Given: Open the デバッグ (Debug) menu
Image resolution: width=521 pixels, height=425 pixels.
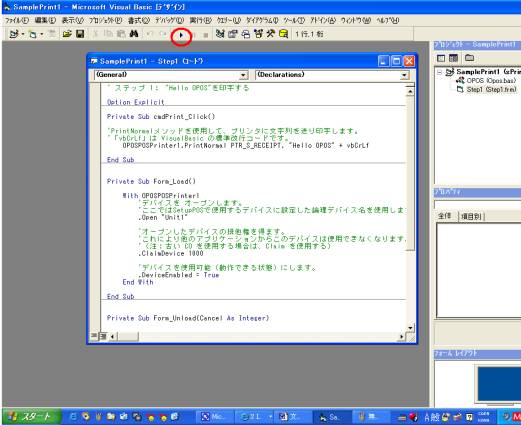Looking at the screenshot, I should point(169,21).
